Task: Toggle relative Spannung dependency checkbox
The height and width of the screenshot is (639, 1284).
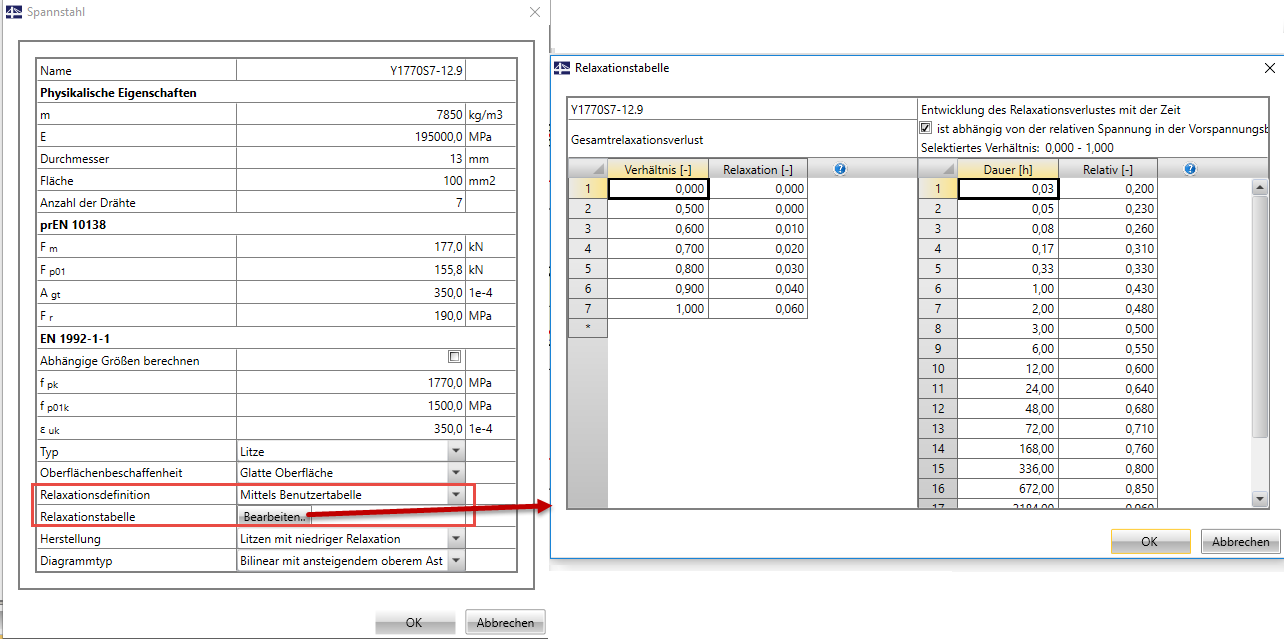Action: [x=926, y=128]
